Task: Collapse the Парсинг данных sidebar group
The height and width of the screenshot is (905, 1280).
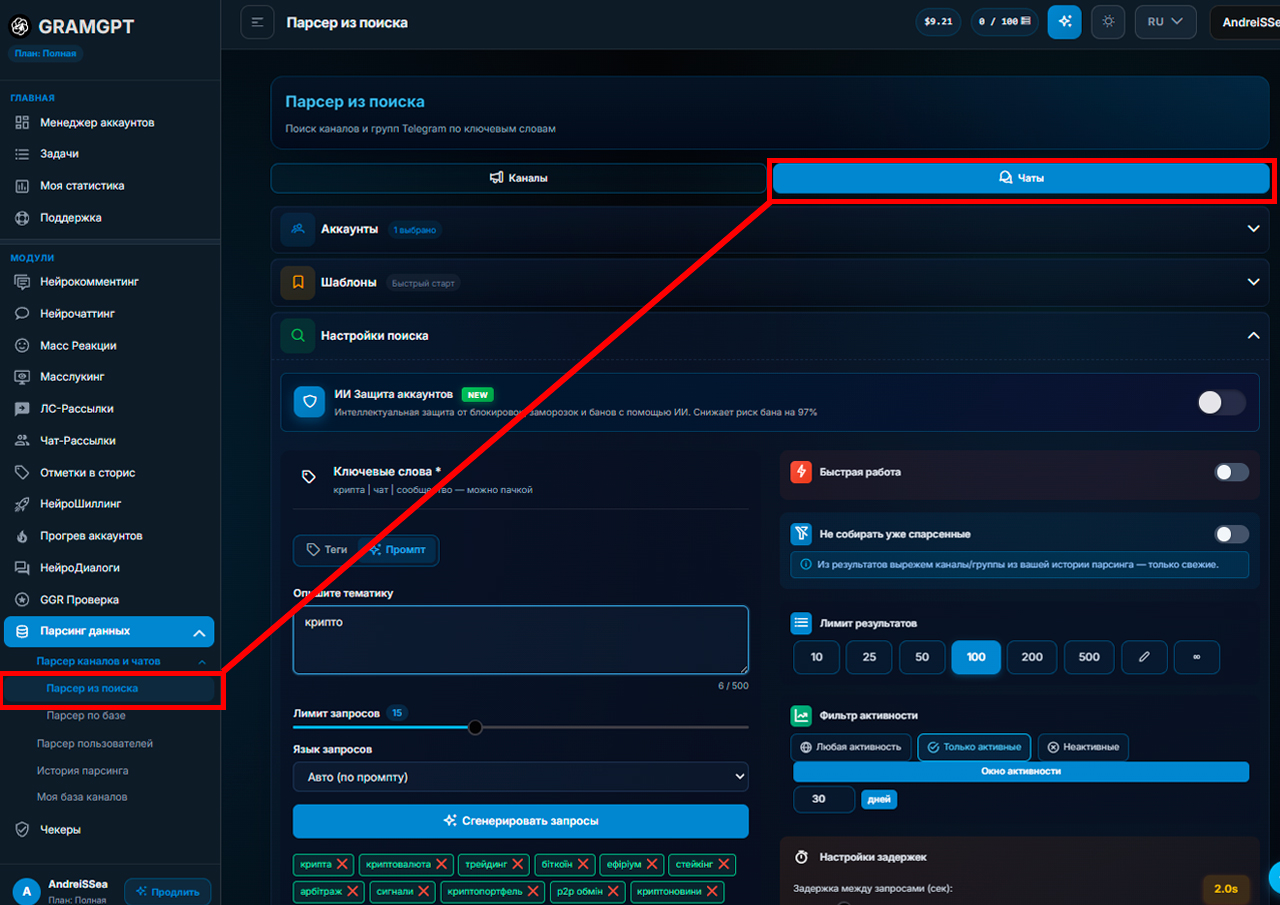Action: click(x=199, y=632)
